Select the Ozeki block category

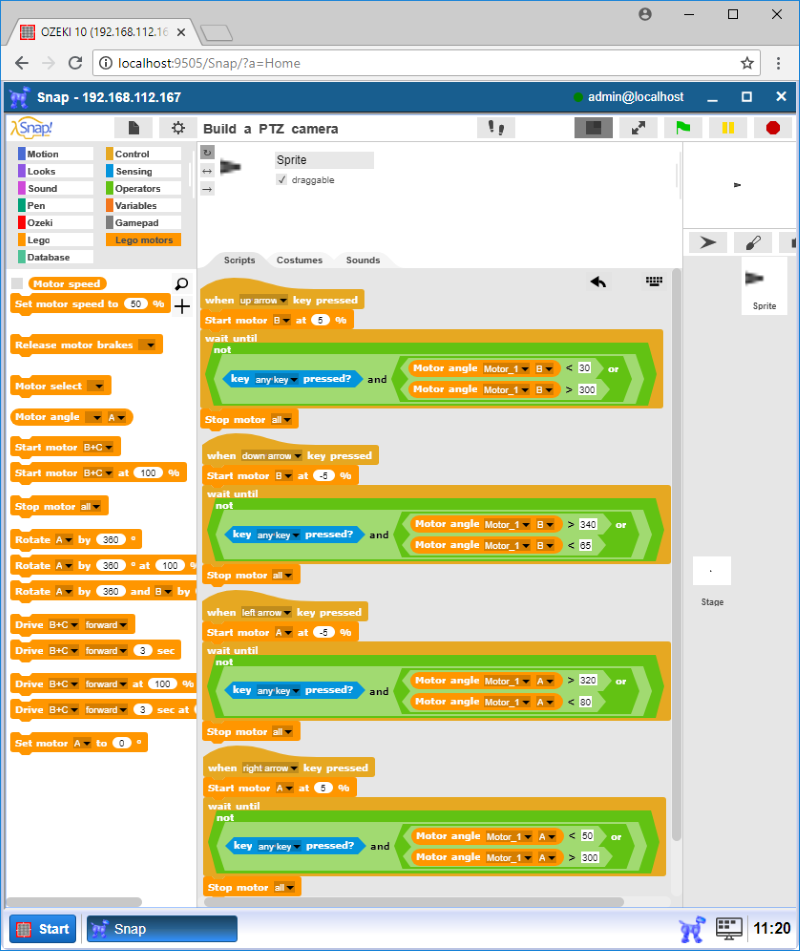[x=55, y=223]
